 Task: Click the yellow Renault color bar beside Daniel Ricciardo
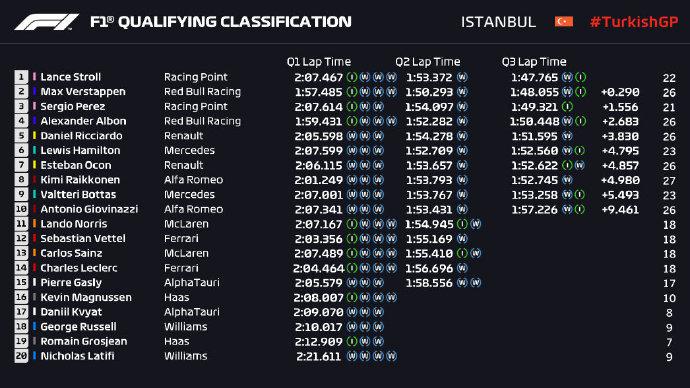click(x=34, y=135)
